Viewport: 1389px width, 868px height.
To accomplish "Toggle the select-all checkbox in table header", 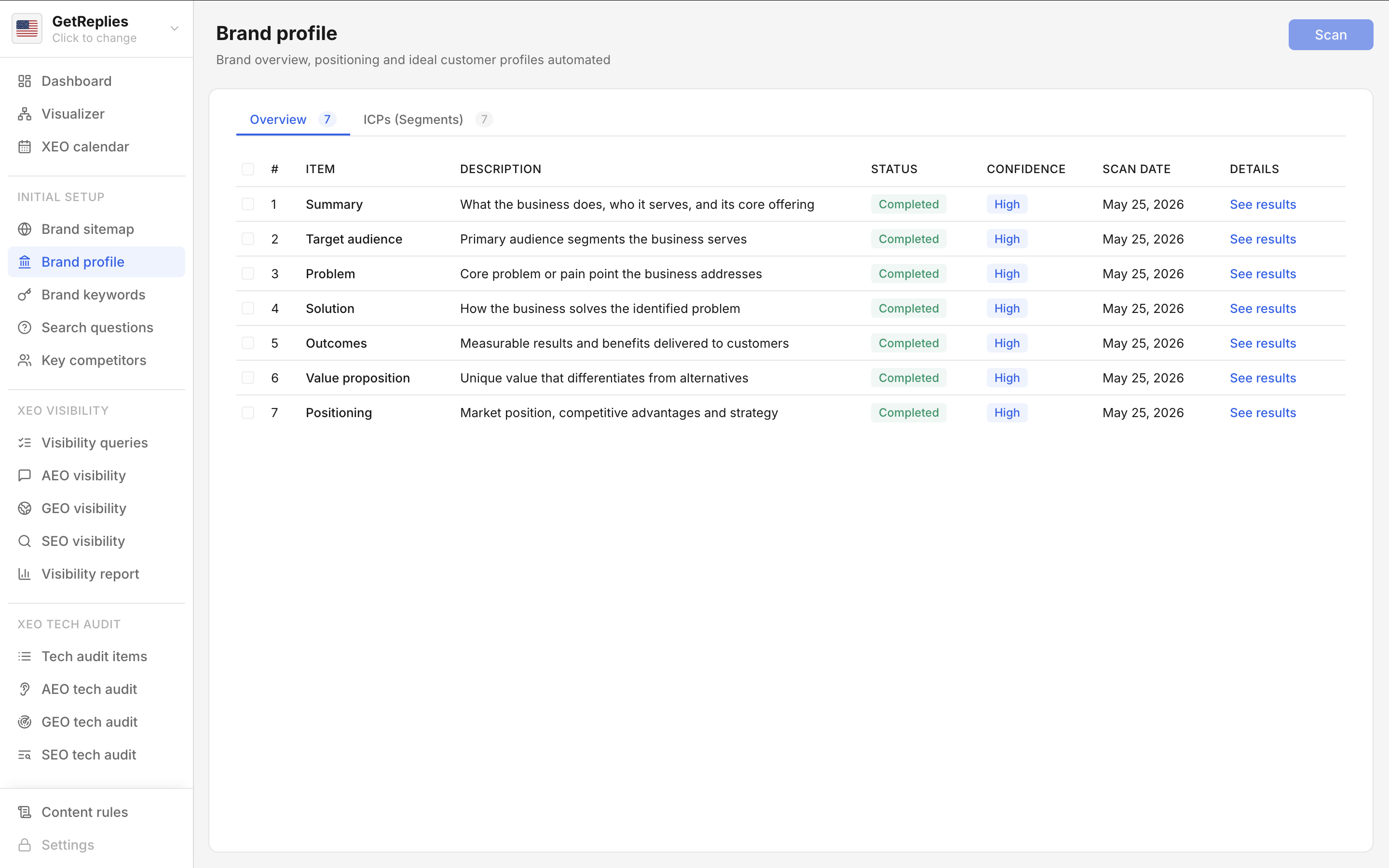I will [248, 169].
